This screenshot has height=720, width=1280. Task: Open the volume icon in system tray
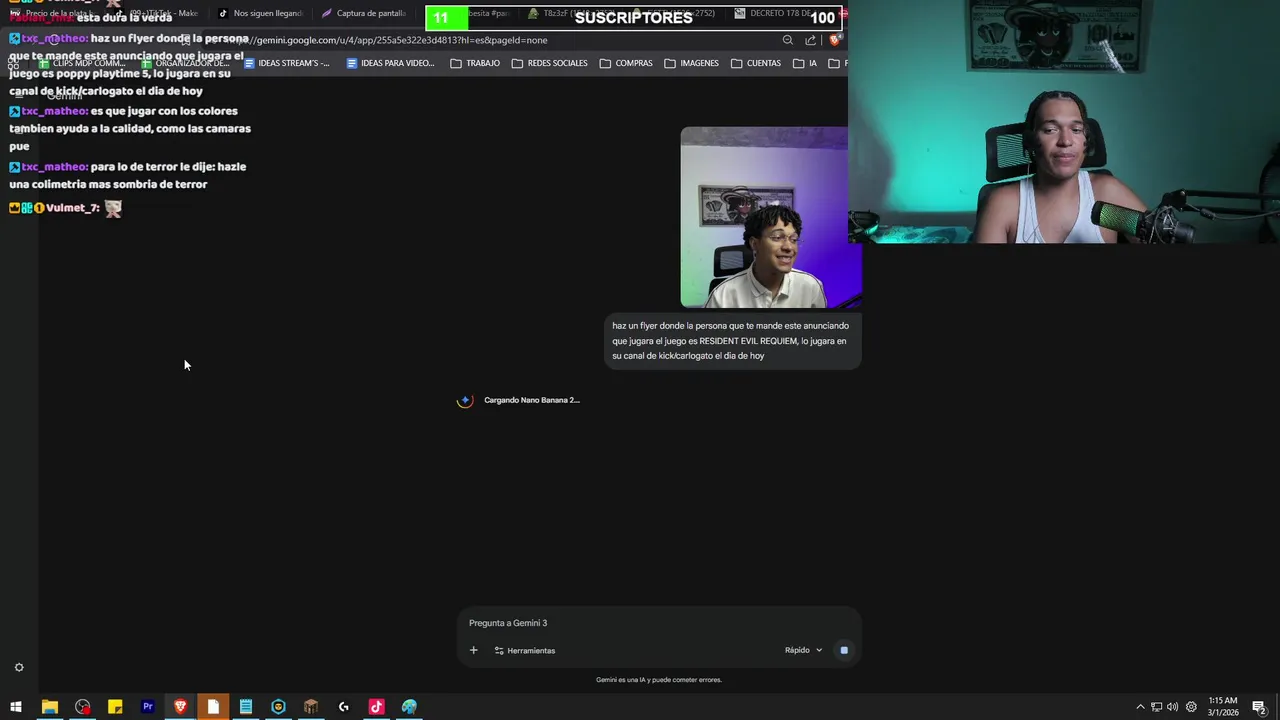1173,707
